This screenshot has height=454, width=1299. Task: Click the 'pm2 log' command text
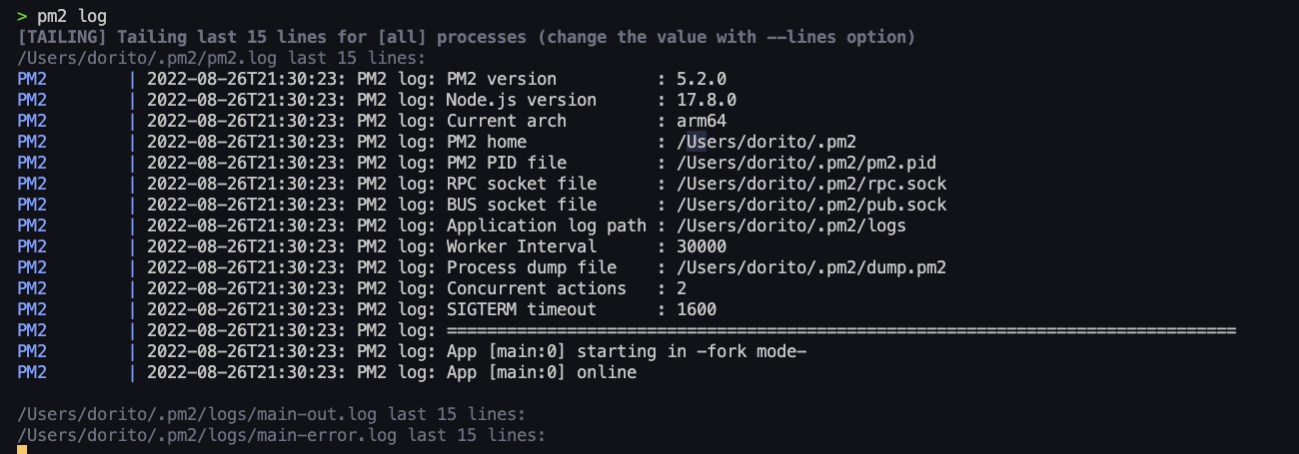pyautogui.click(x=78, y=16)
